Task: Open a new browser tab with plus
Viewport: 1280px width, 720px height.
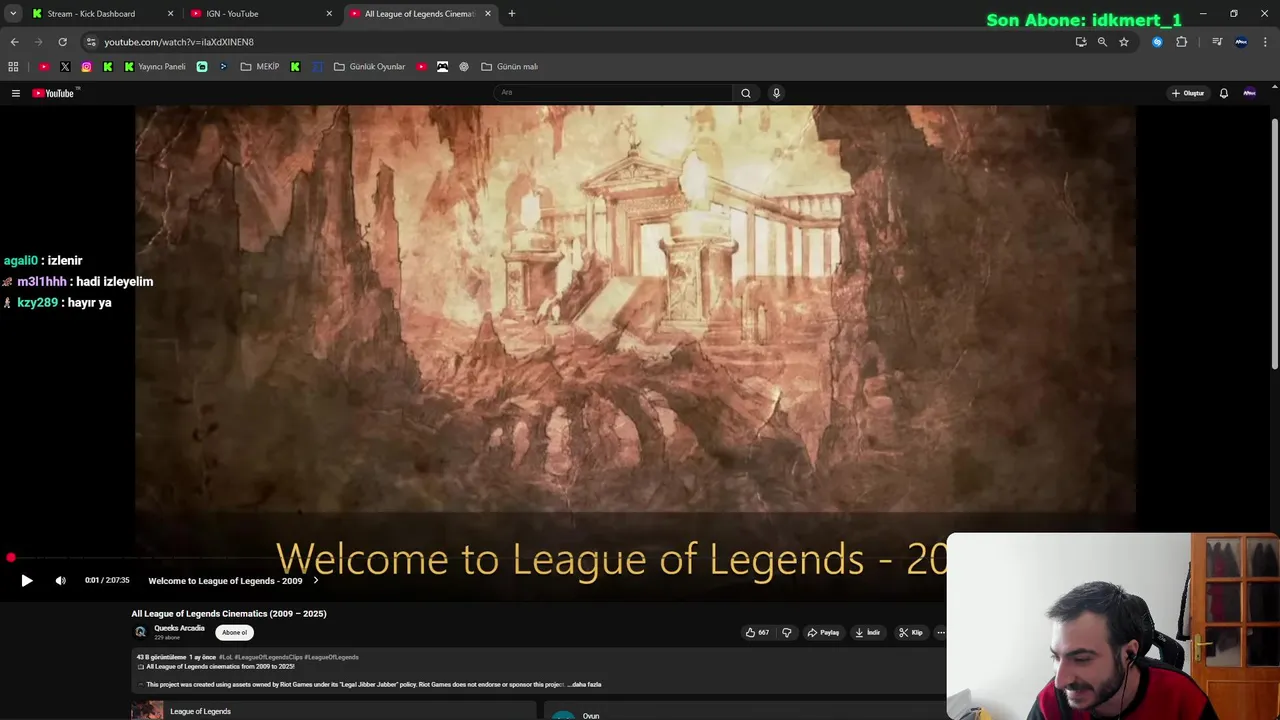Action: point(512,14)
